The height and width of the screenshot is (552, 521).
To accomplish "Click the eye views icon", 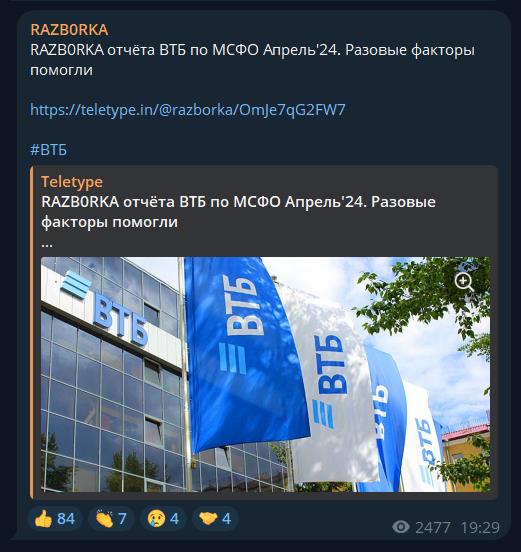I will [x=401, y=527].
